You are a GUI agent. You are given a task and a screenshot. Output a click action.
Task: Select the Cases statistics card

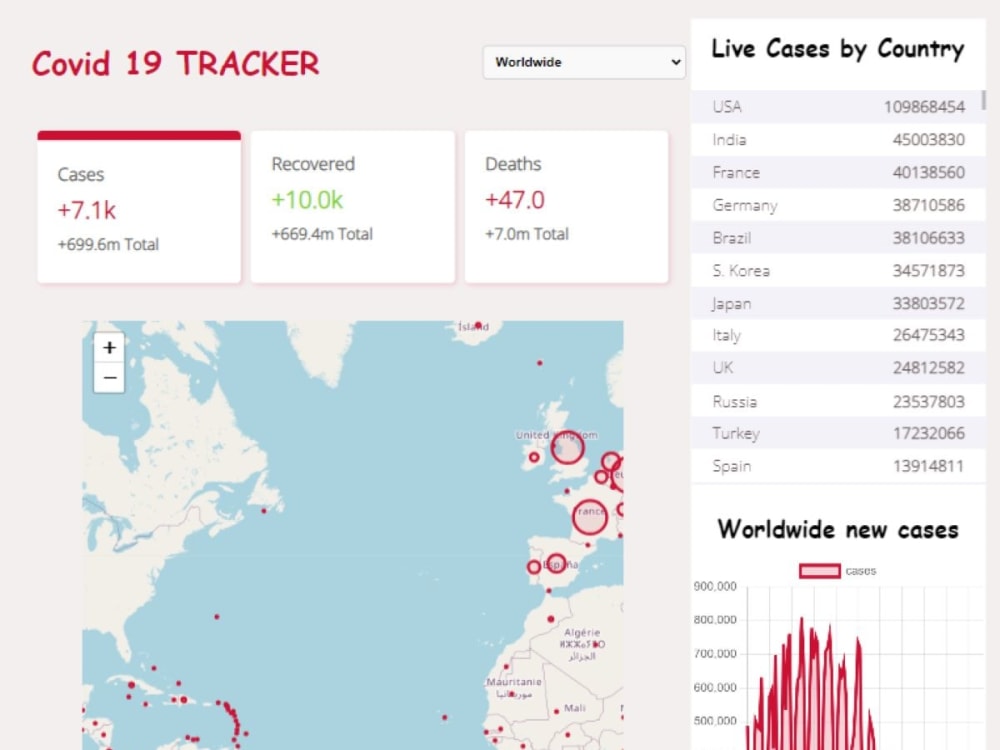tap(139, 207)
